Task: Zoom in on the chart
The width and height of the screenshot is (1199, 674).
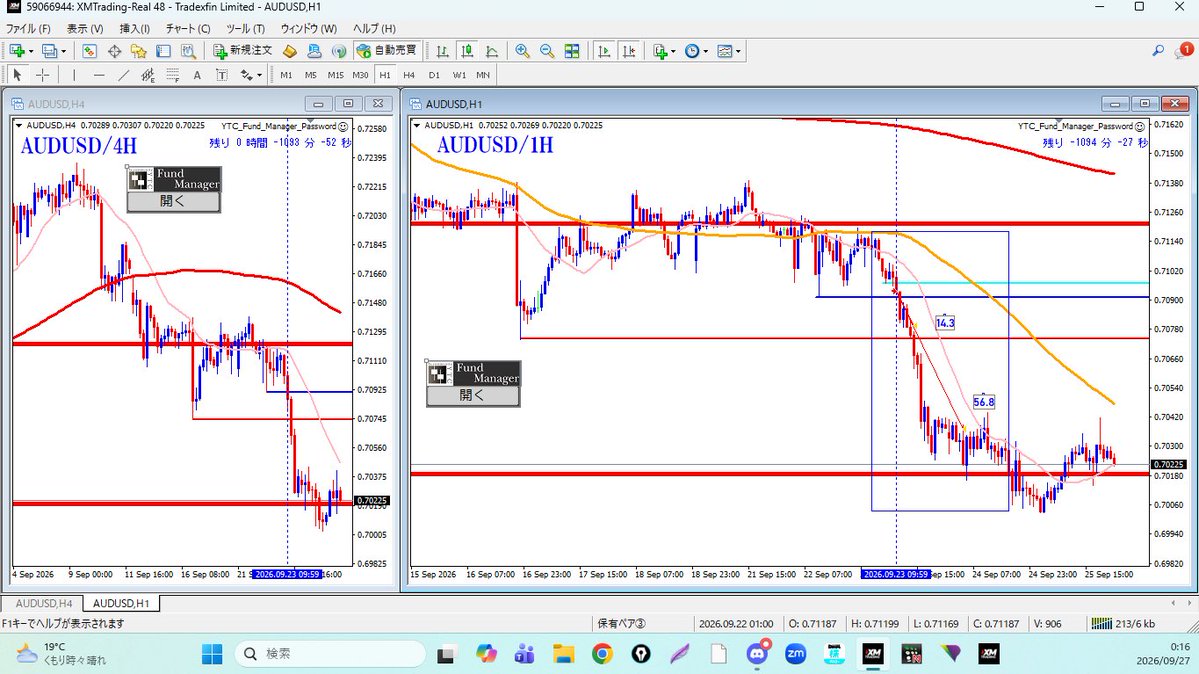Action: point(522,51)
